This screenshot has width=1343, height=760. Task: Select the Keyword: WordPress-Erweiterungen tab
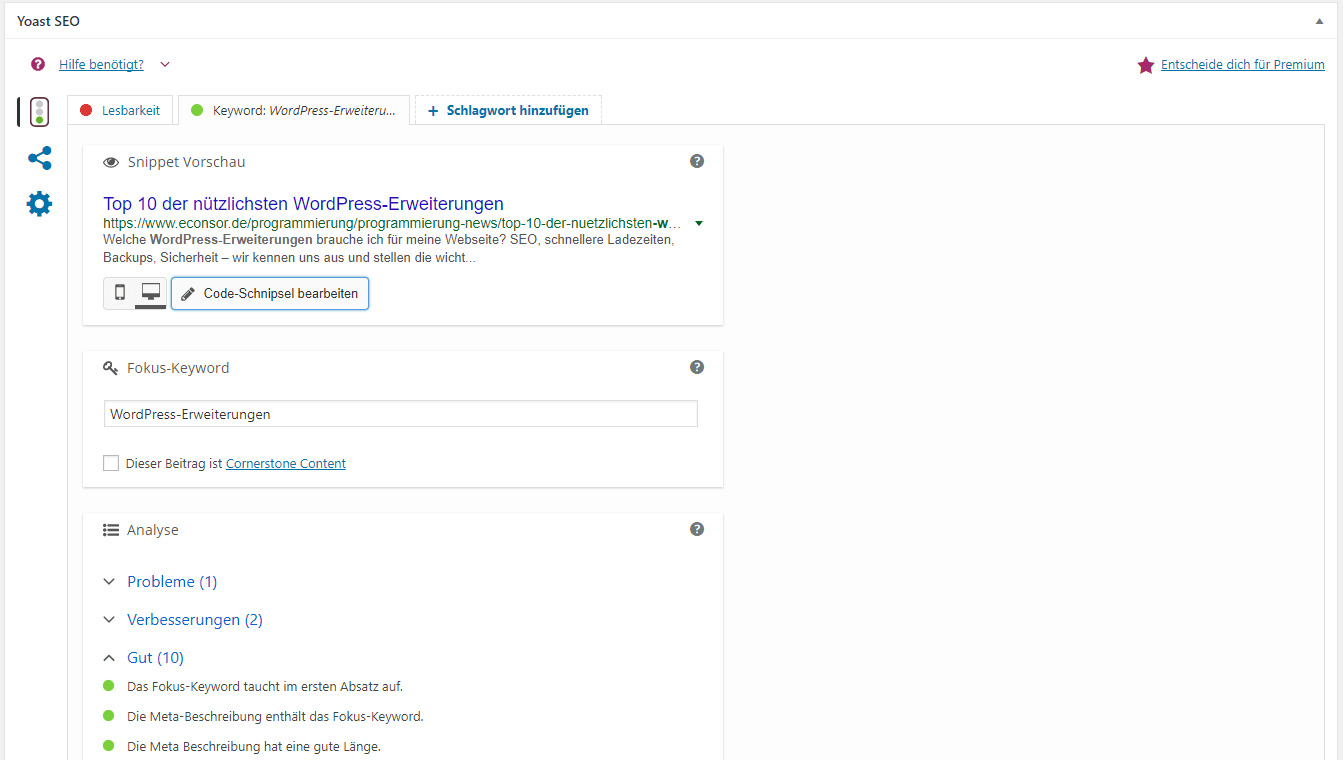293,110
